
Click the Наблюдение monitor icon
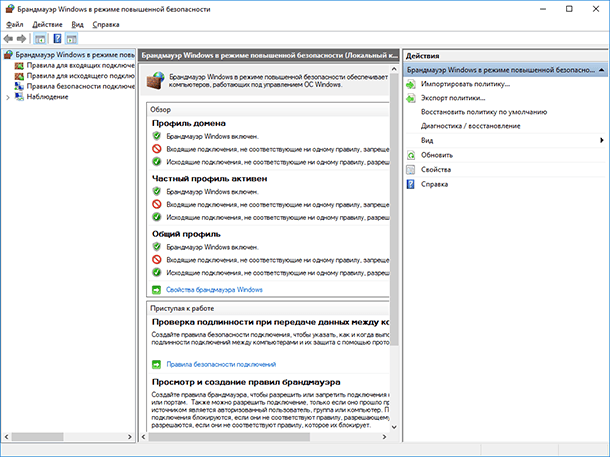[19, 97]
